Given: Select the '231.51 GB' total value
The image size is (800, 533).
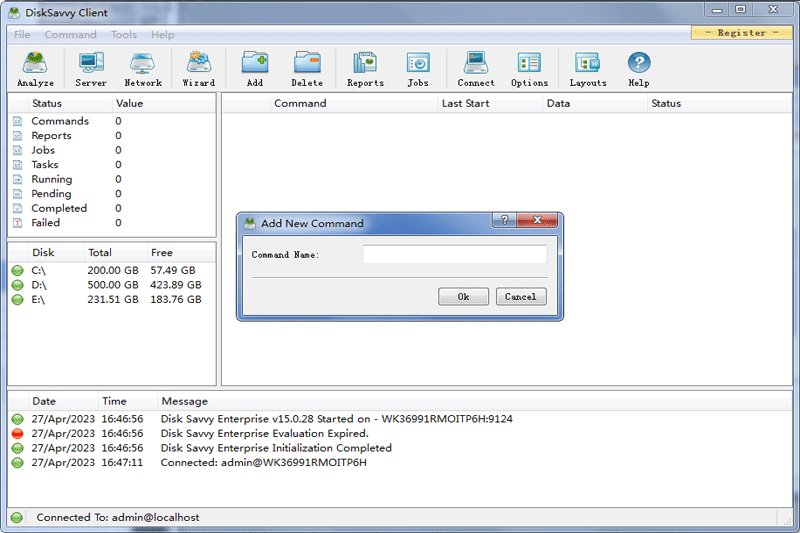Looking at the screenshot, I should pos(113,299).
